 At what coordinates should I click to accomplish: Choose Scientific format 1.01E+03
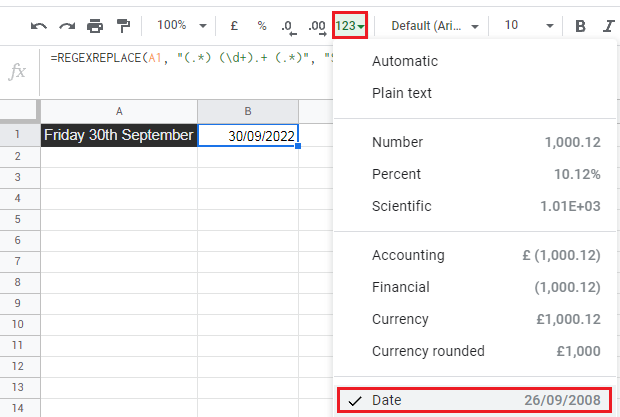(x=475, y=206)
